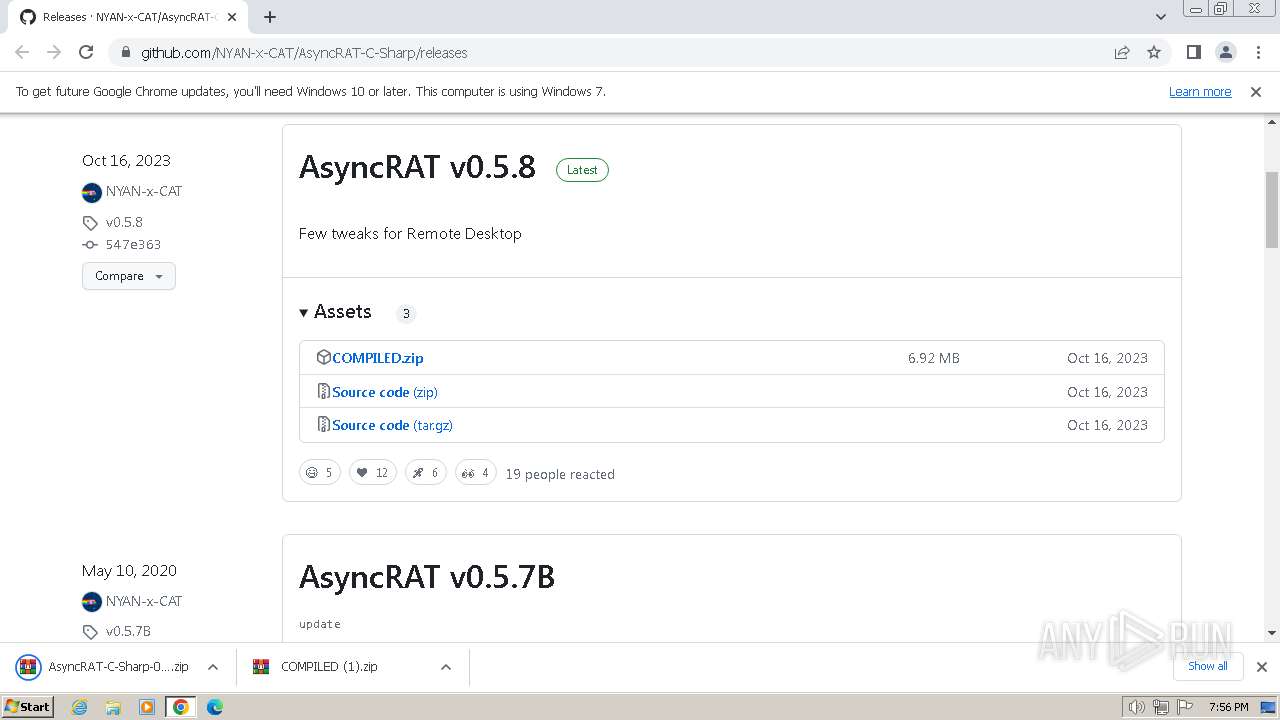Image resolution: width=1280 pixels, height=720 pixels.
Task: Launch Microsoft Edge from taskbar
Action: click(x=215, y=707)
